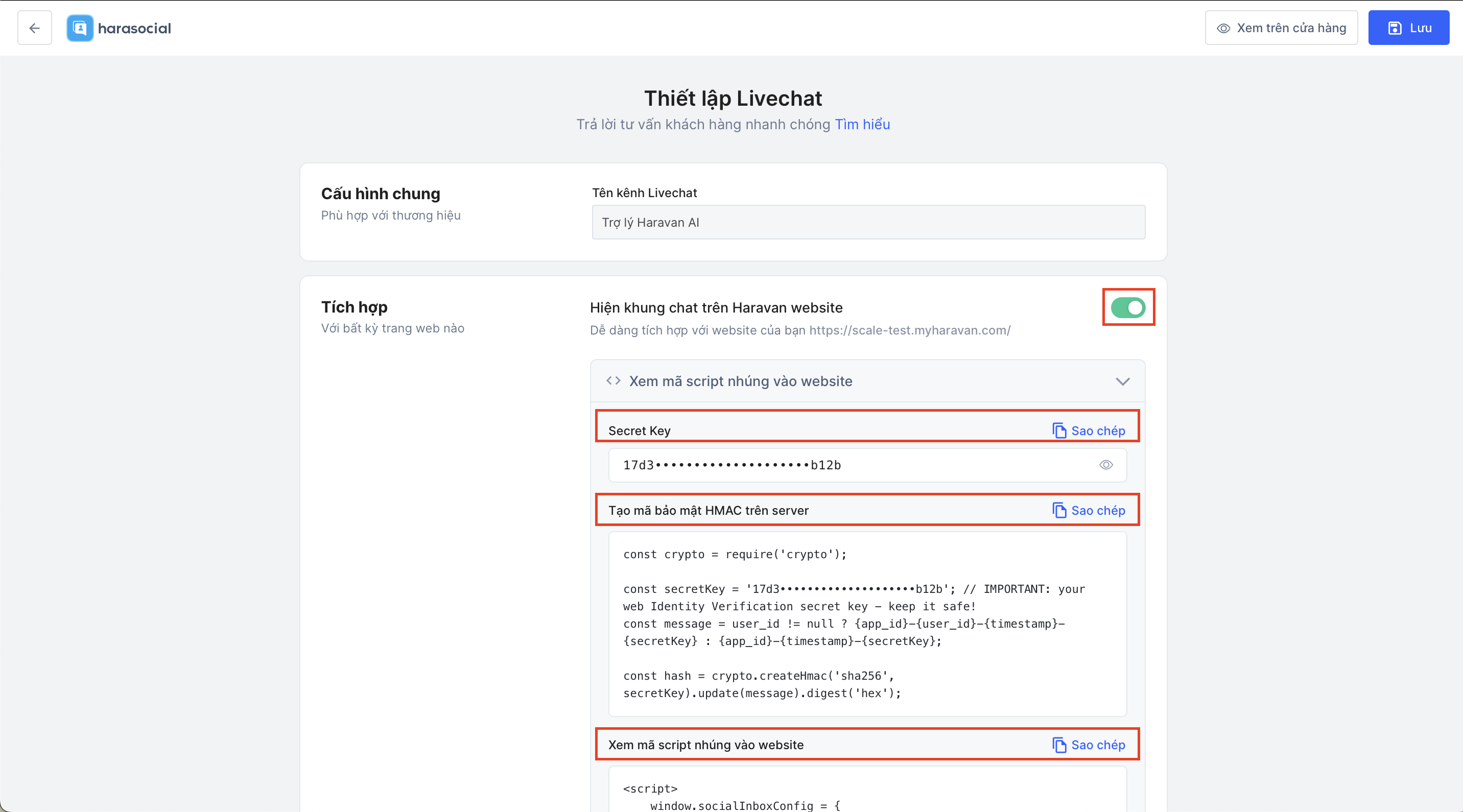Reveal the hidden Secret Key value
The image size is (1463, 812).
tap(1105, 465)
